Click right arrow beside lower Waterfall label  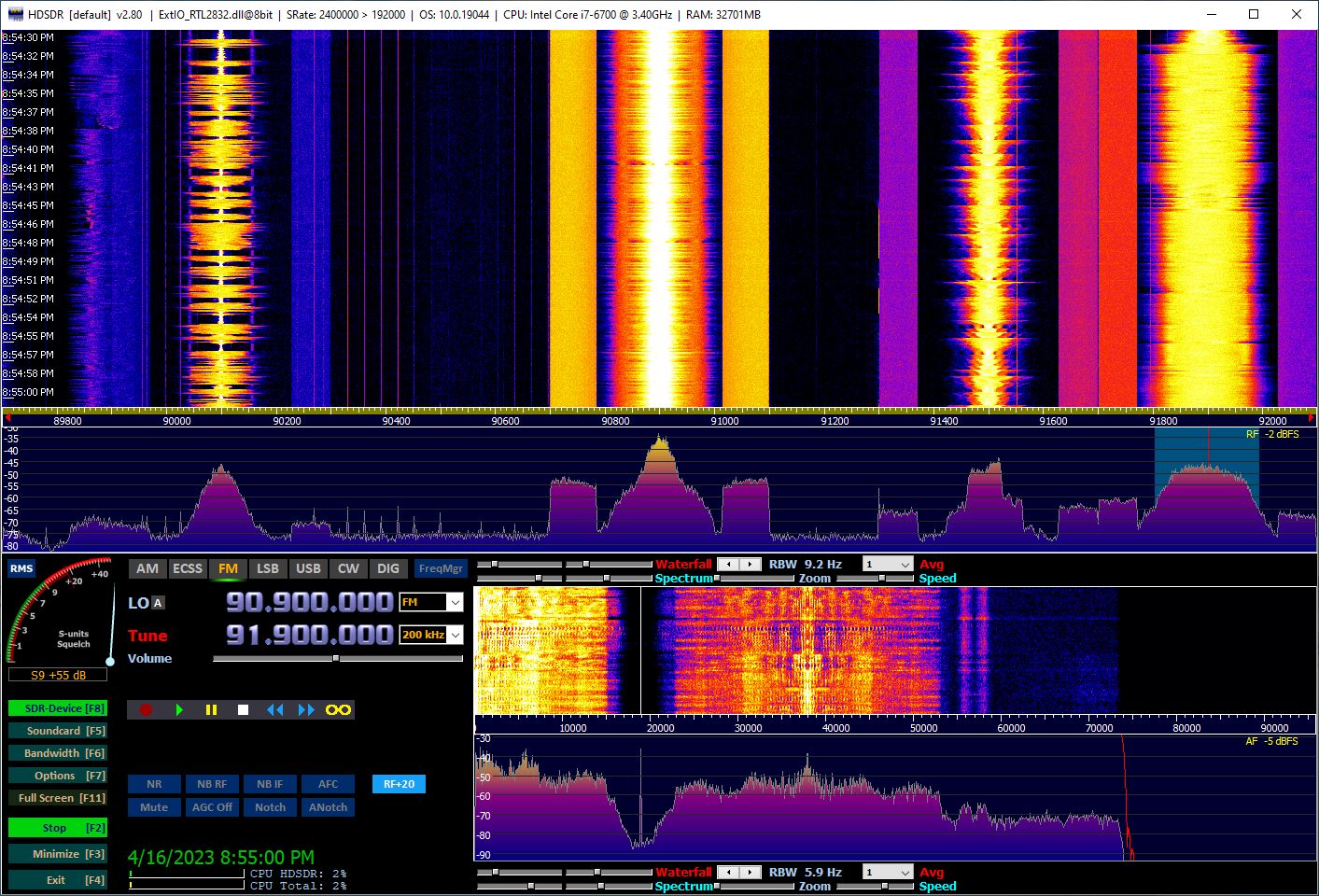[751, 873]
